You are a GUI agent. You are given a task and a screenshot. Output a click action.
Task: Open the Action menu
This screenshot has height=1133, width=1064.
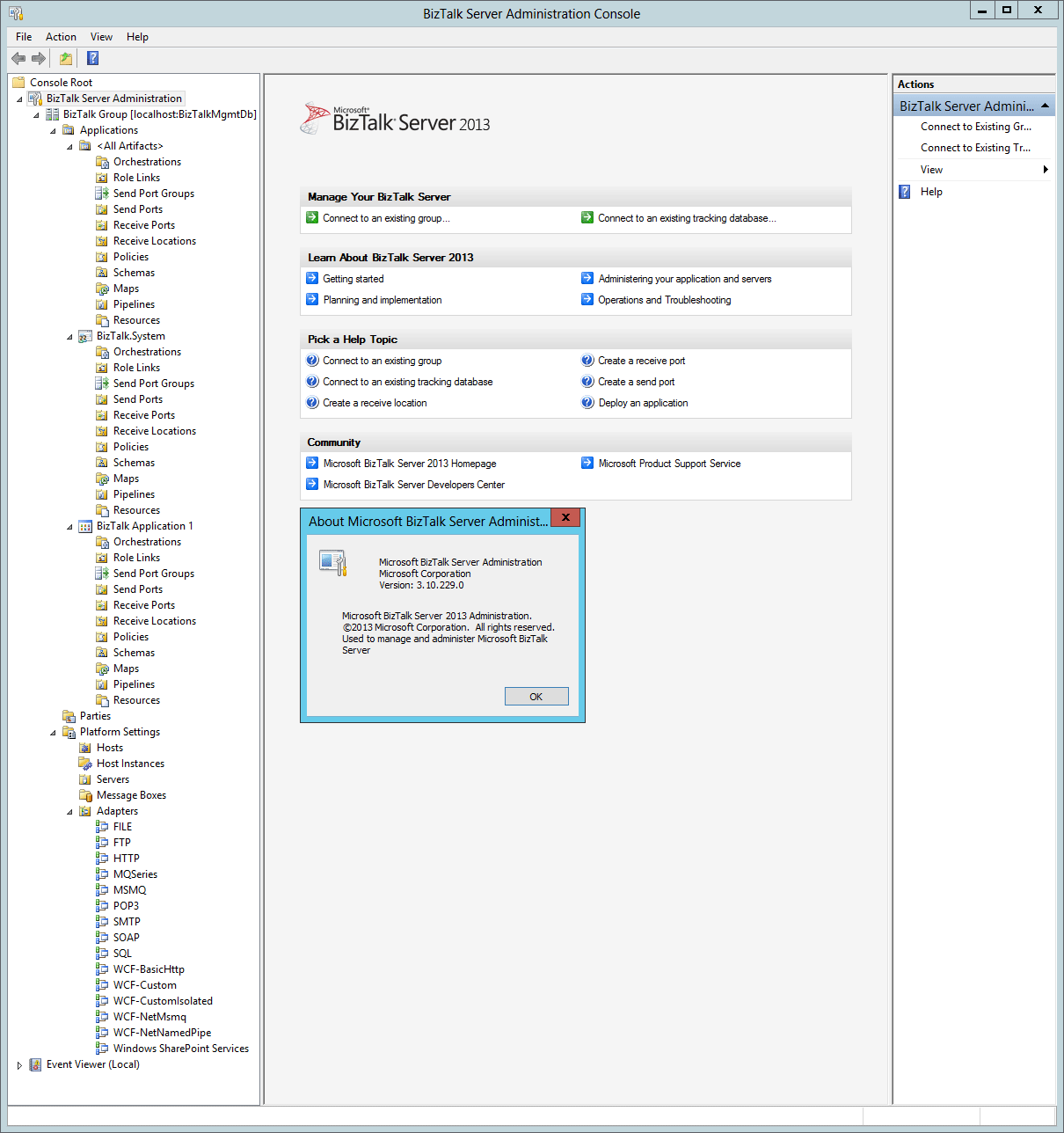click(61, 37)
